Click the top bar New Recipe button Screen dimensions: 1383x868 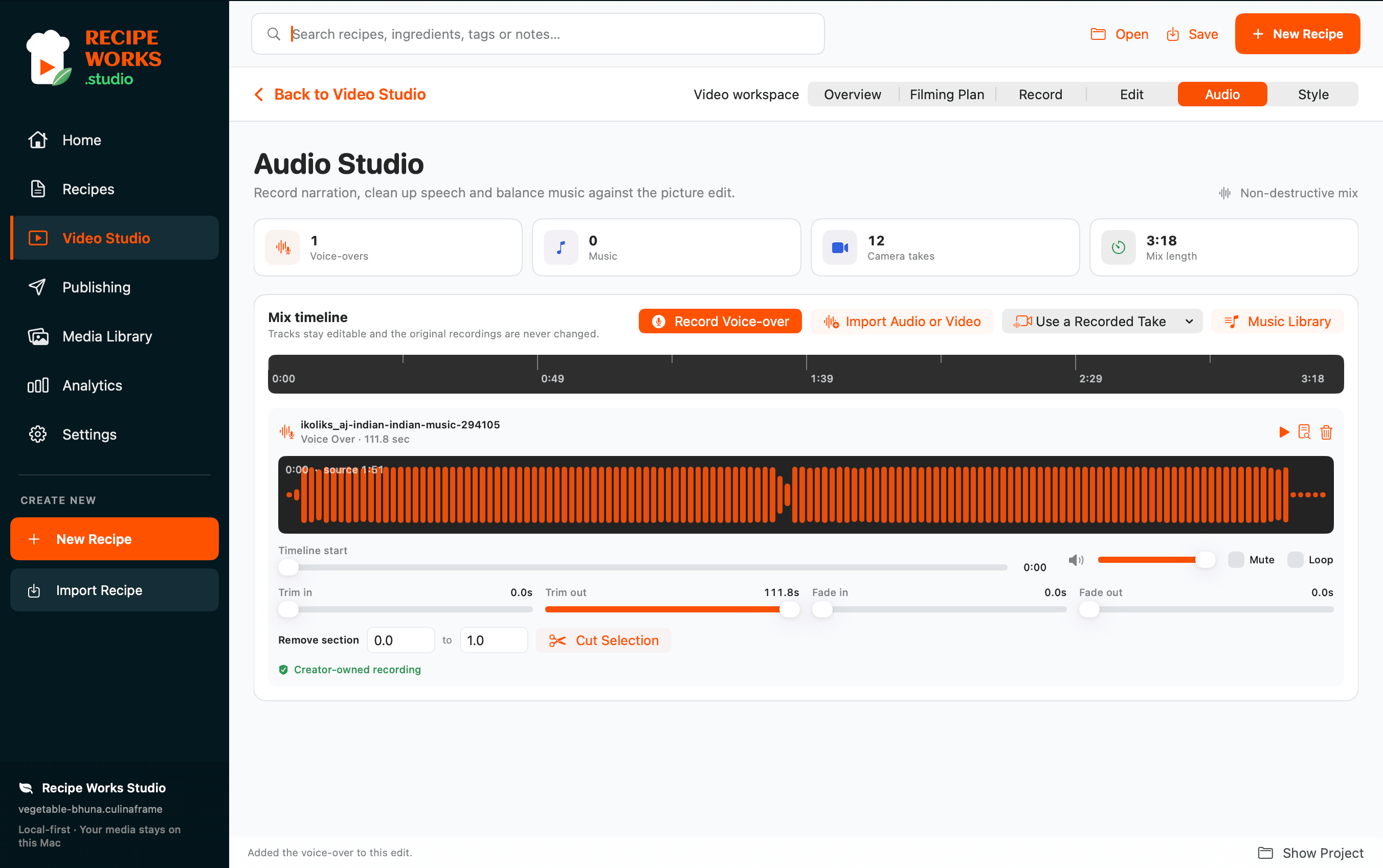[1297, 34]
